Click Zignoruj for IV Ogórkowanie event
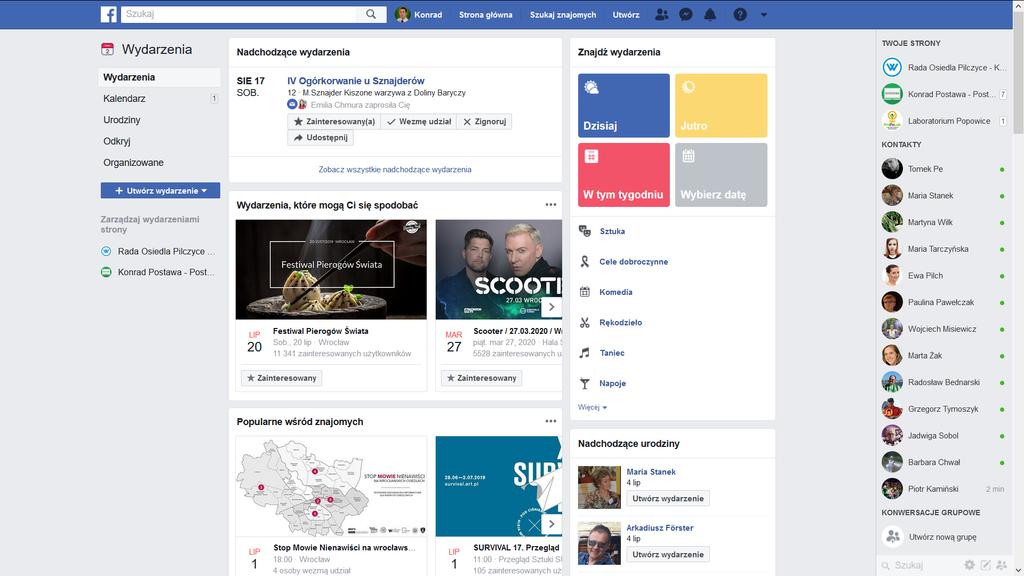Screen dimensions: 1024x576 coord(484,121)
